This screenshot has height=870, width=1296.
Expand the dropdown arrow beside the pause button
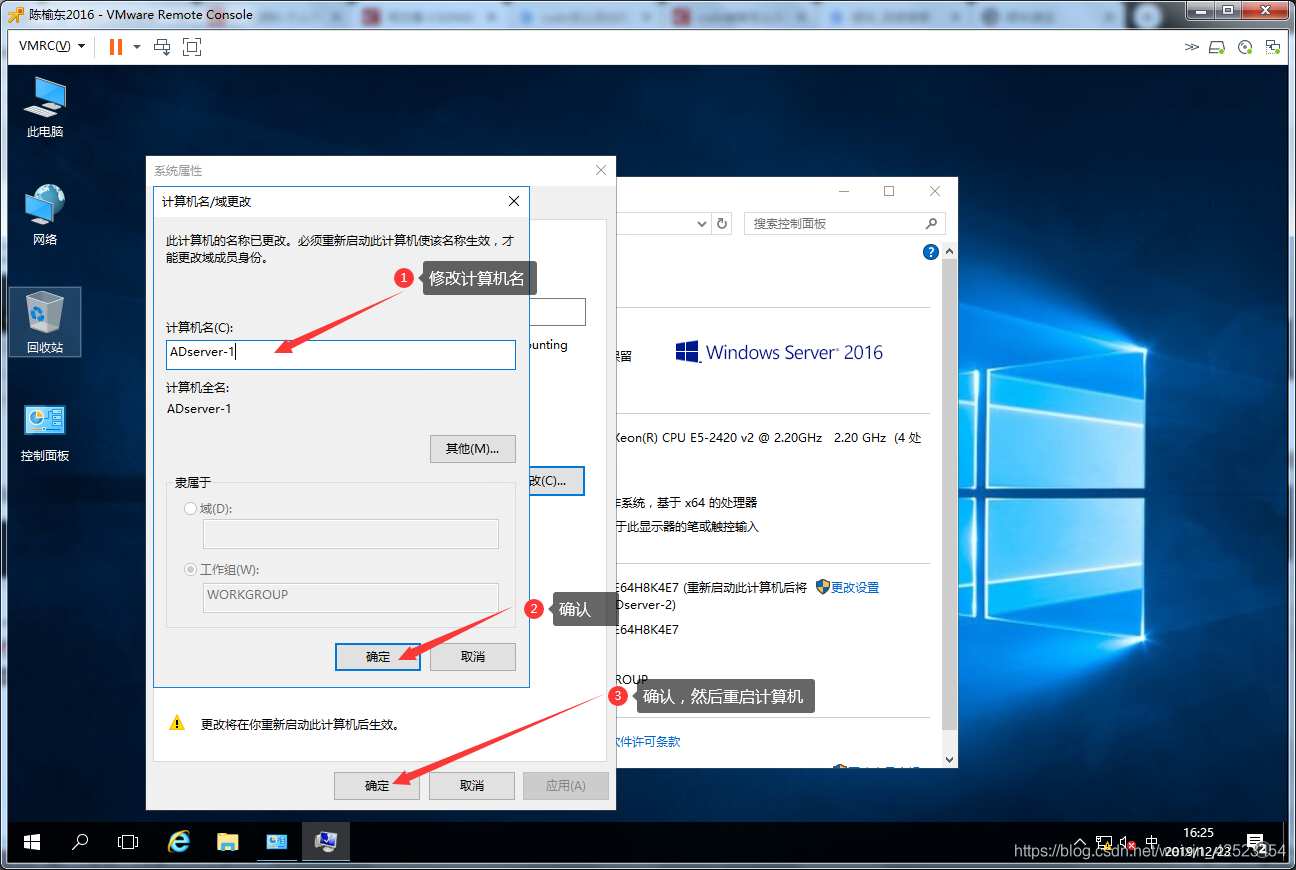tap(137, 47)
